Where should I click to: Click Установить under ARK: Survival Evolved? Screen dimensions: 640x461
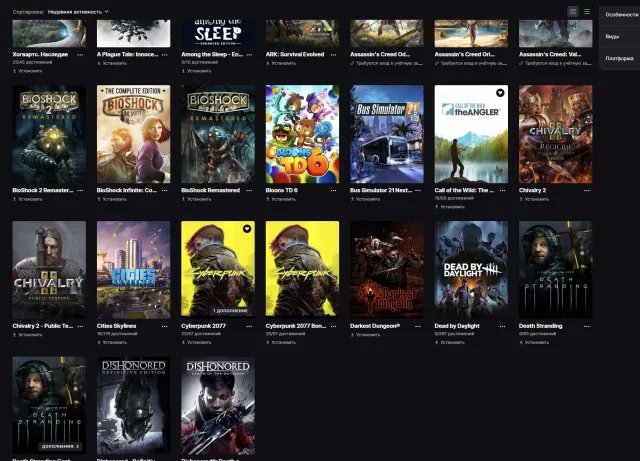[281, 63]
